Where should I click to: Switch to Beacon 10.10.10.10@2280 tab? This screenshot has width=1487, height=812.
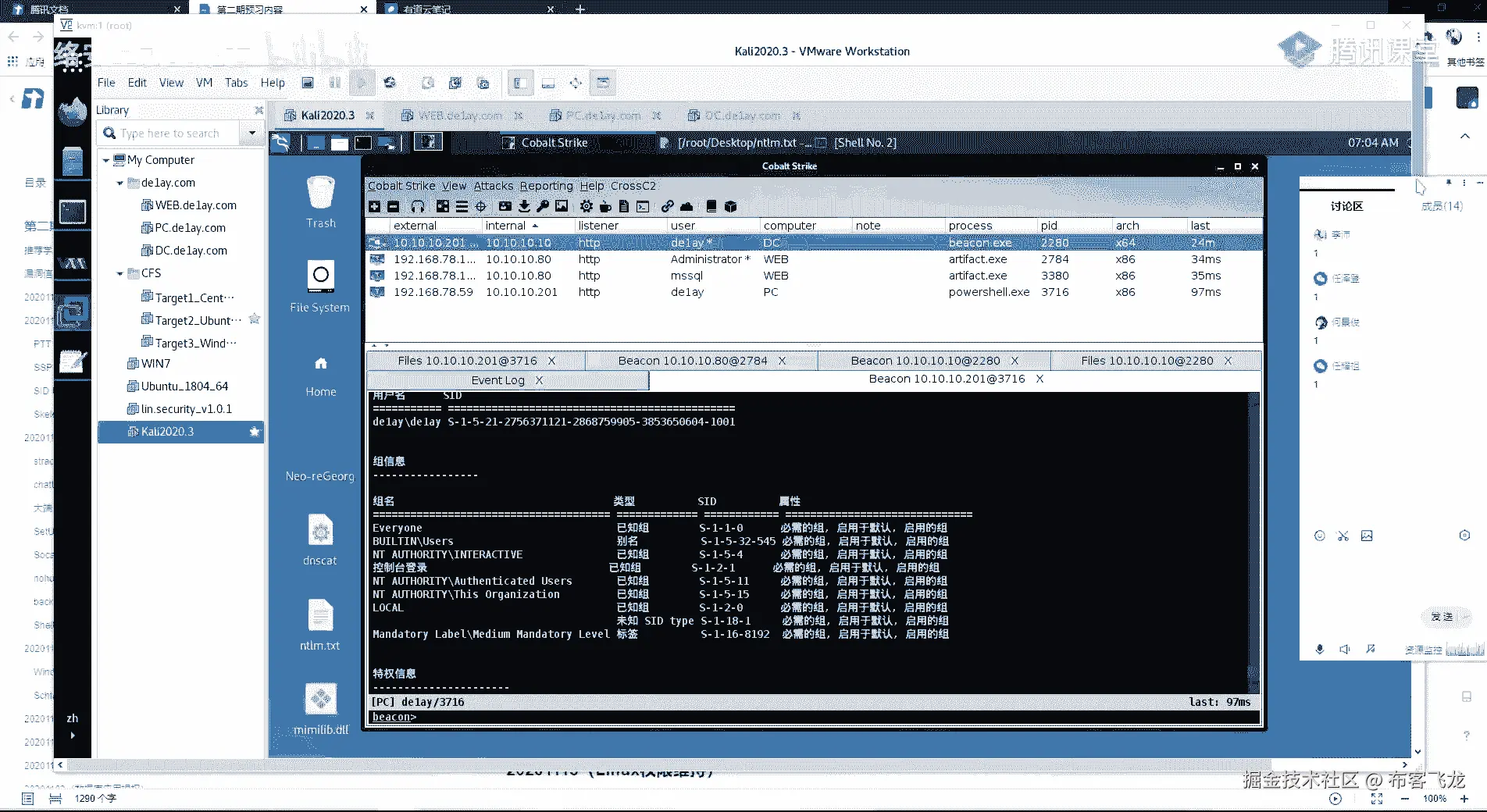click(x=934, y=361)
